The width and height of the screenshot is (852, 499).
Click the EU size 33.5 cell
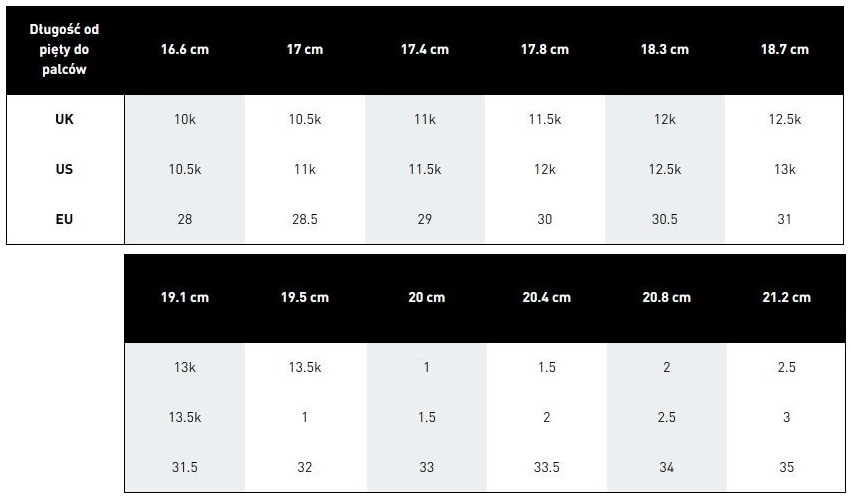tap(546, 467)
